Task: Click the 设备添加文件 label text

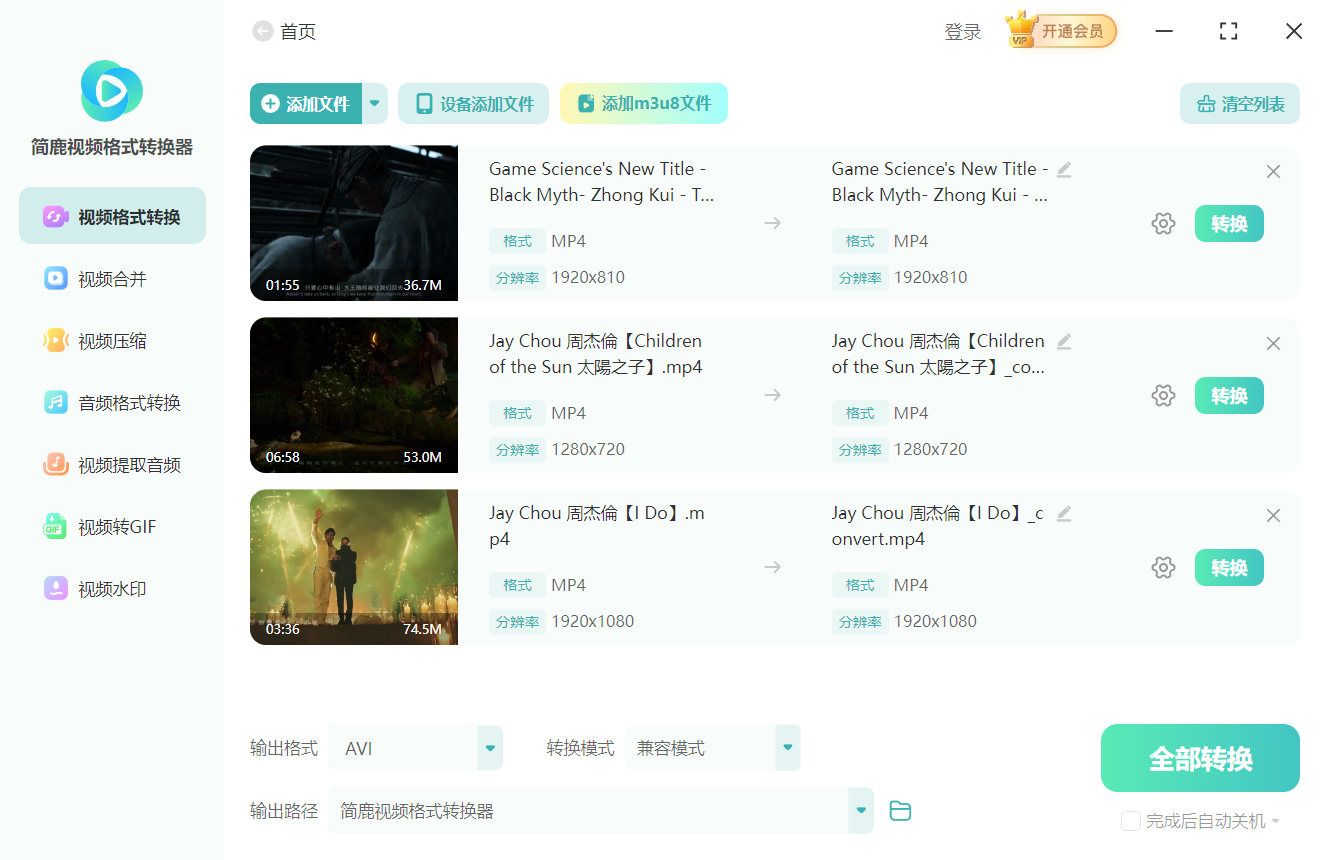Action: tap(488, 104)
